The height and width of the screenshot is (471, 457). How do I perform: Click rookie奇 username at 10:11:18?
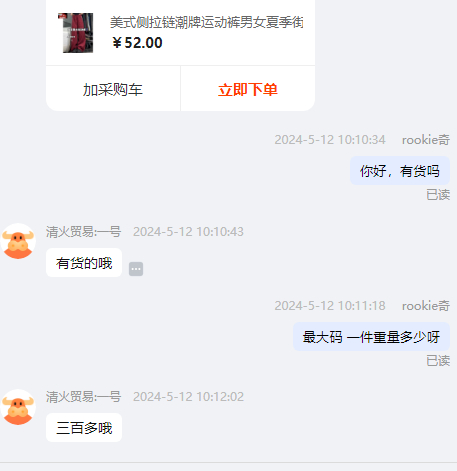tap(426, 306)
